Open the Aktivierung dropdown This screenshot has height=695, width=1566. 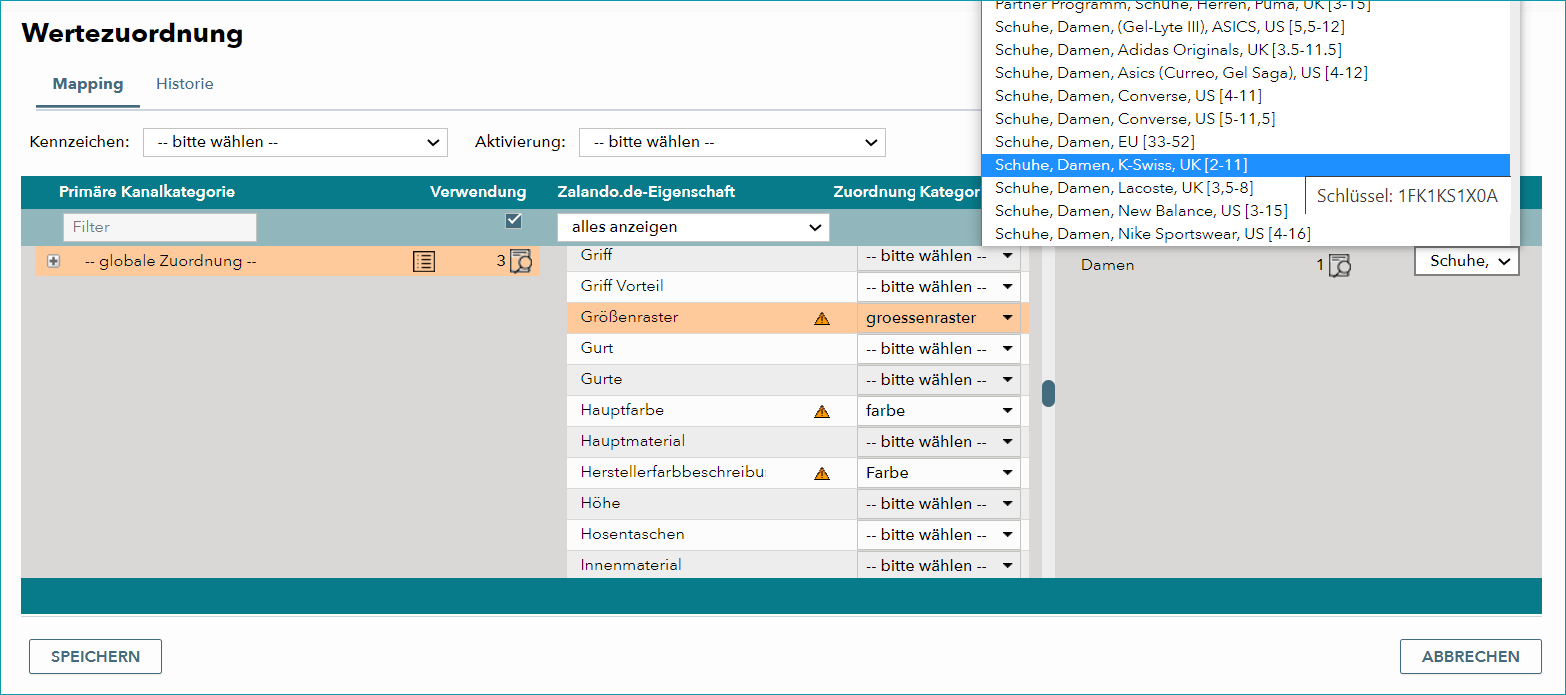tap(732, 142)
